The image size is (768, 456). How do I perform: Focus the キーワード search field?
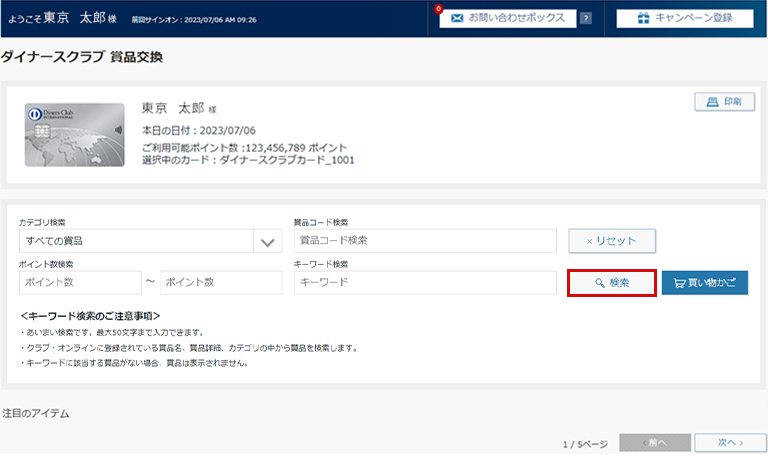(424, 282)
